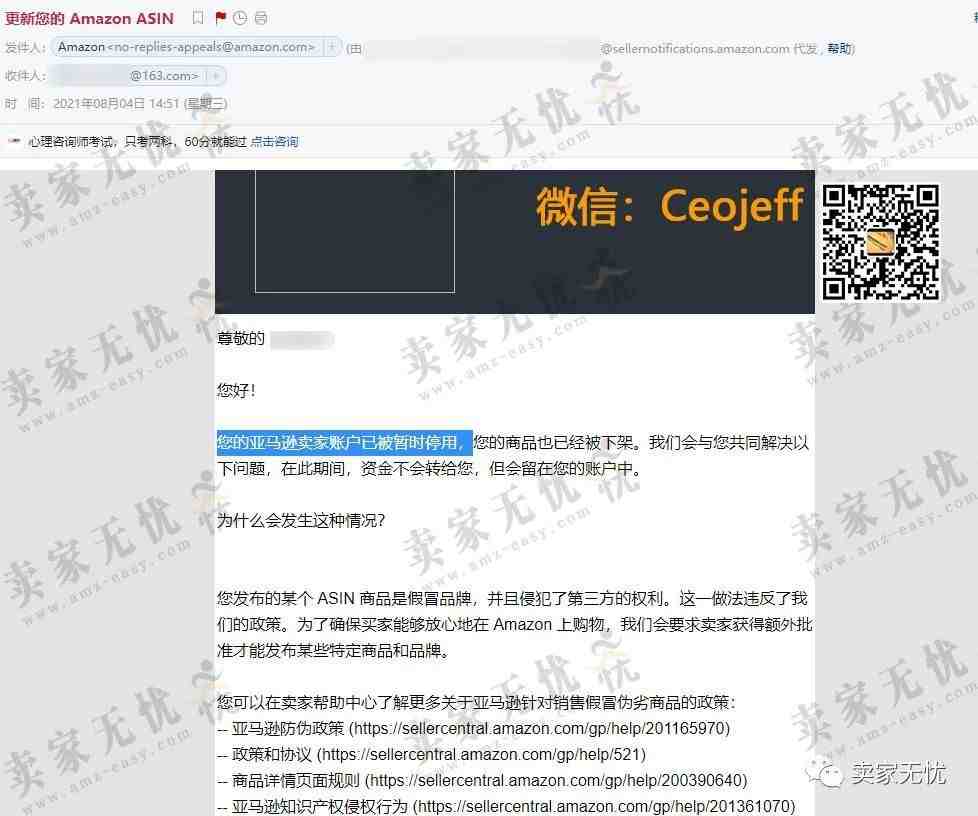Click the plus button beside the Amazon sender
Image resolution: width=978 pixels, height=816 pixels.
coord(332,47)
